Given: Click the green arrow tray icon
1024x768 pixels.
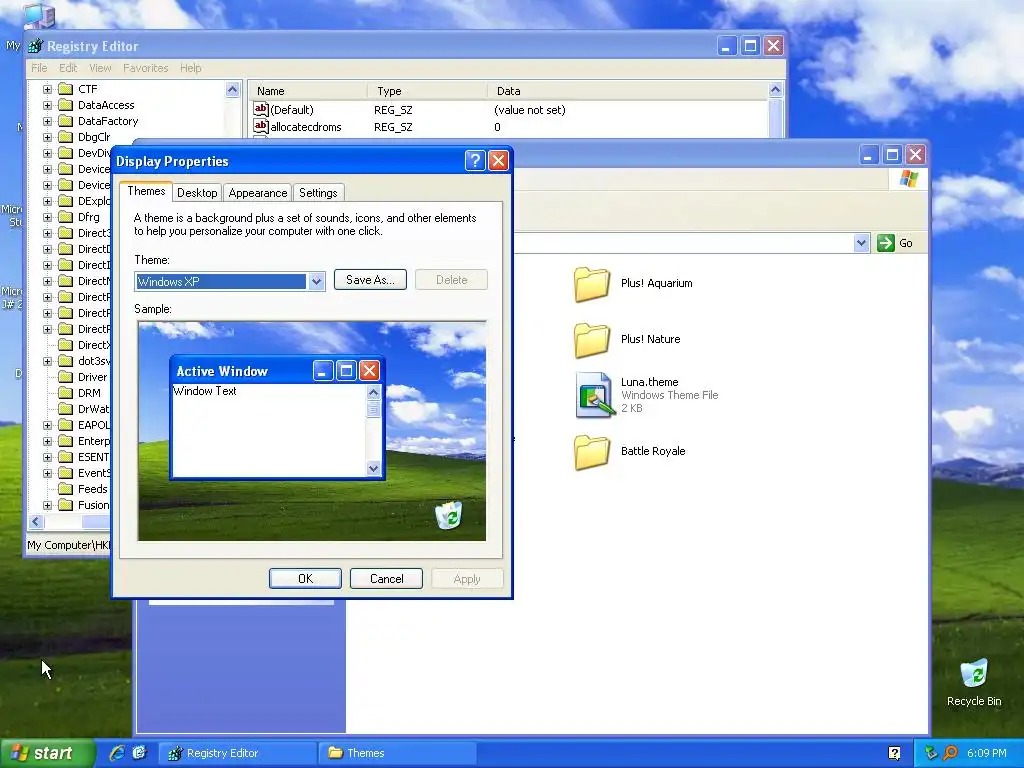Looking at the screenshot, I should point(931,753).
